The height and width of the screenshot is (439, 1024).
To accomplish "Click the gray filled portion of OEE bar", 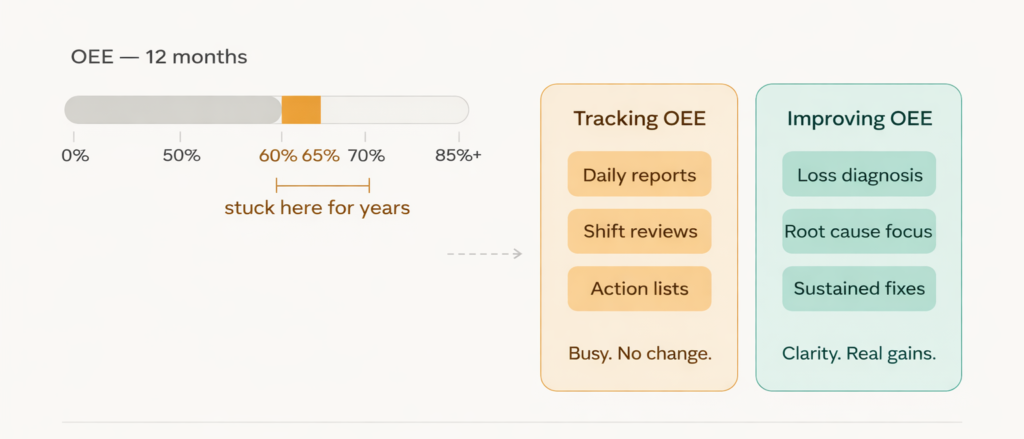I will (x=172, y=110).
